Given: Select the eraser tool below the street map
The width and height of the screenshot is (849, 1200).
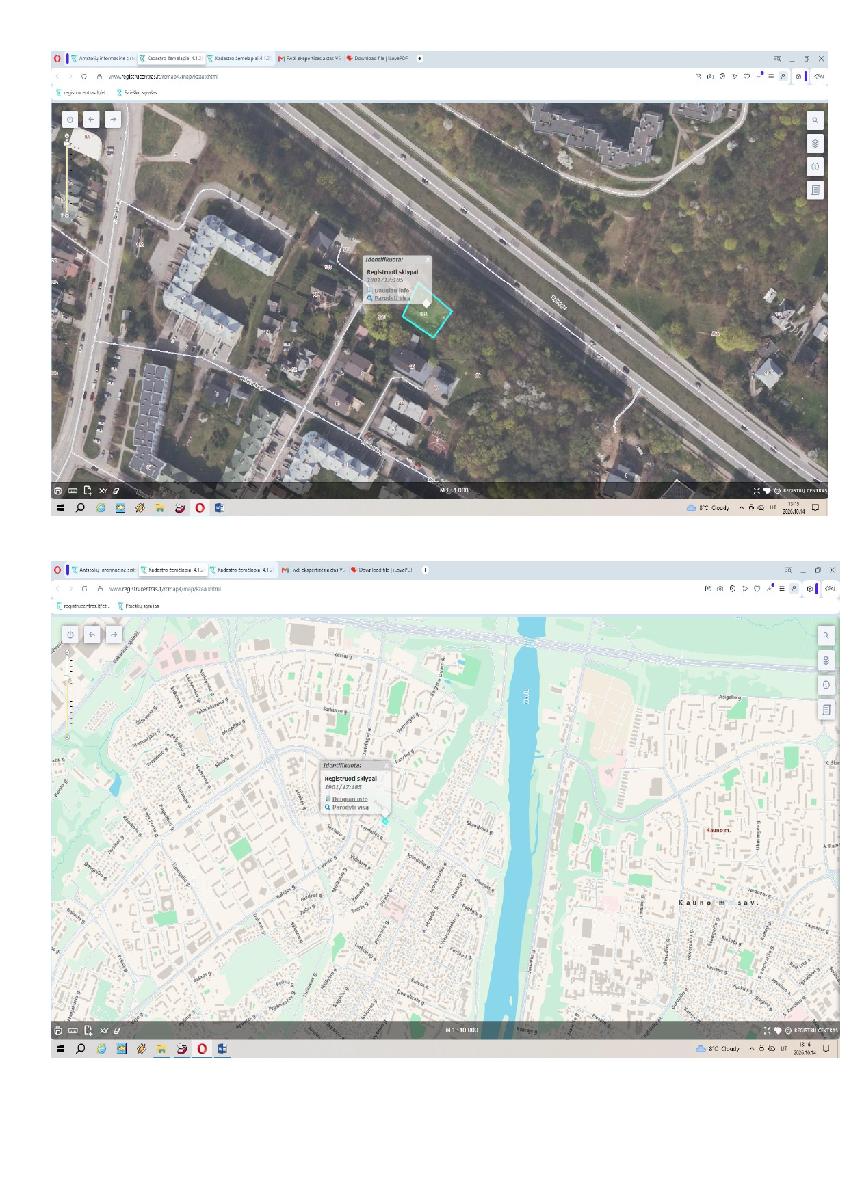Looking at the screenshot, I should [x=117, y=1029].
